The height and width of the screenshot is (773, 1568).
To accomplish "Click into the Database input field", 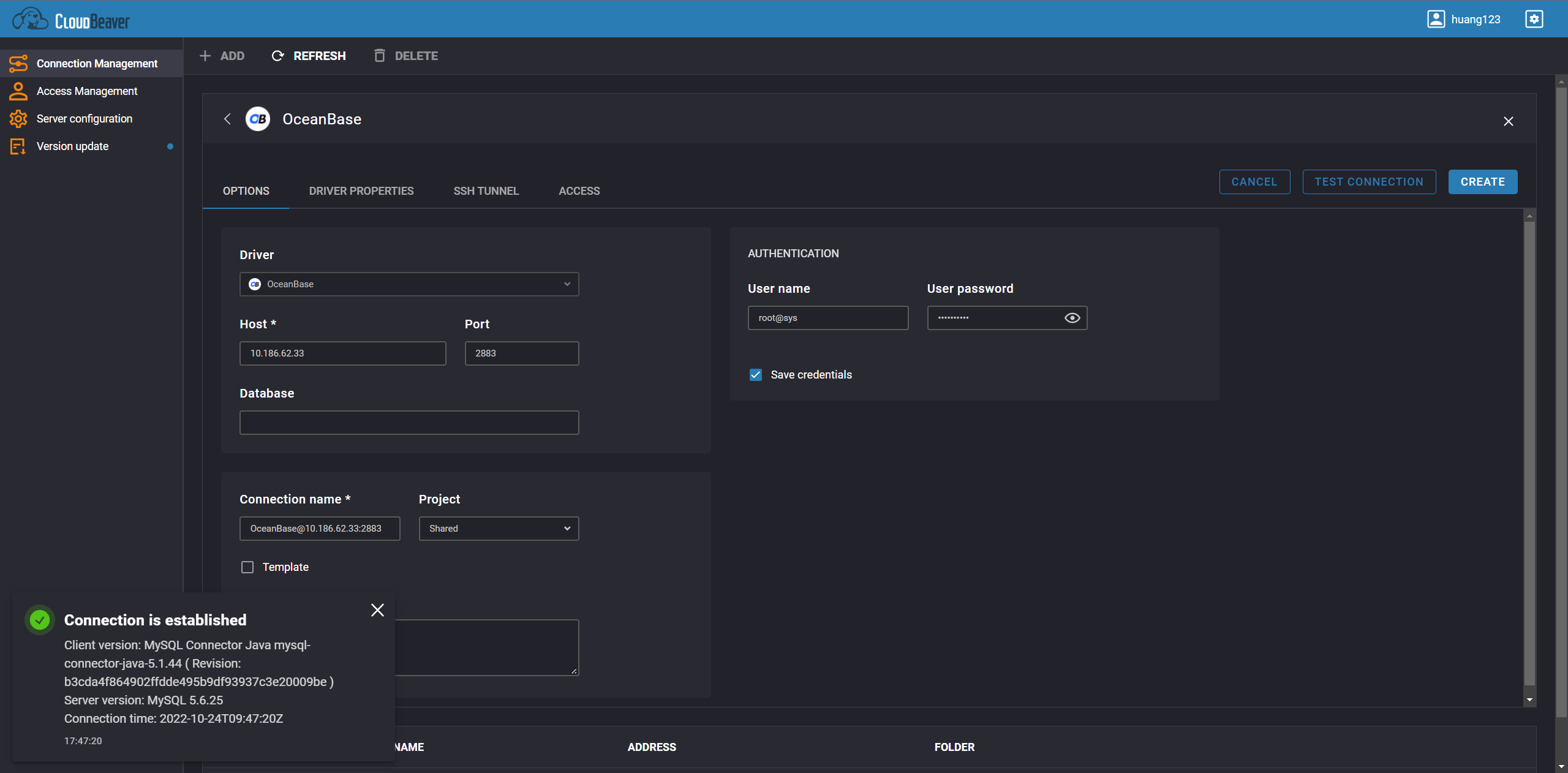I will [x=409, y=423].
